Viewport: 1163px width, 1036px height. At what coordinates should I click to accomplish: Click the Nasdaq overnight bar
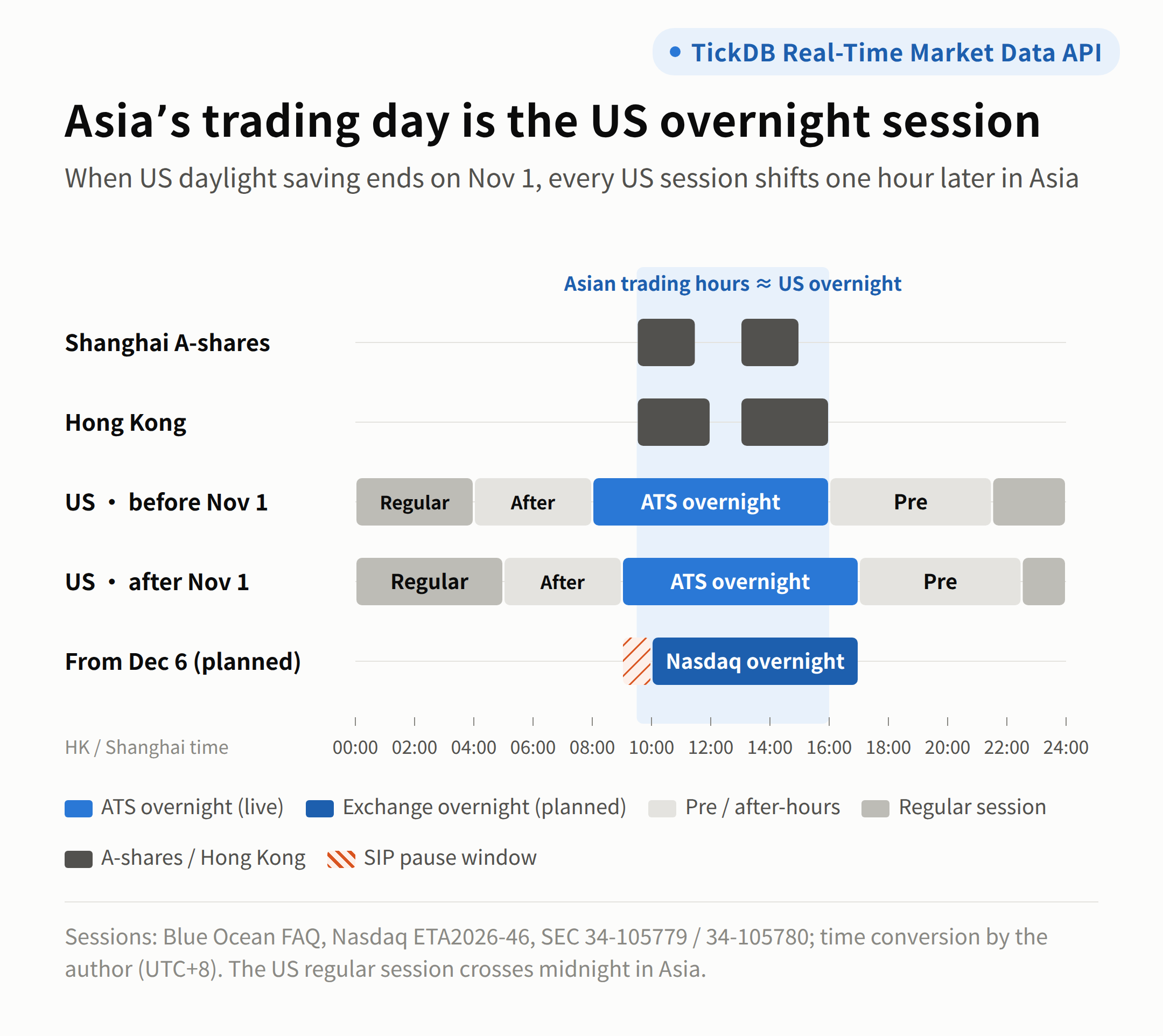pyautogui.click(x=755, y=661)
